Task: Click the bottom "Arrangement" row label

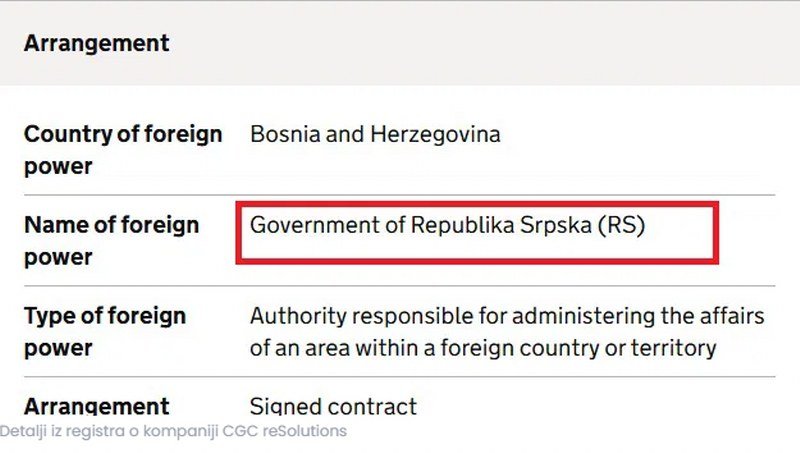Action: coord(96,407)
